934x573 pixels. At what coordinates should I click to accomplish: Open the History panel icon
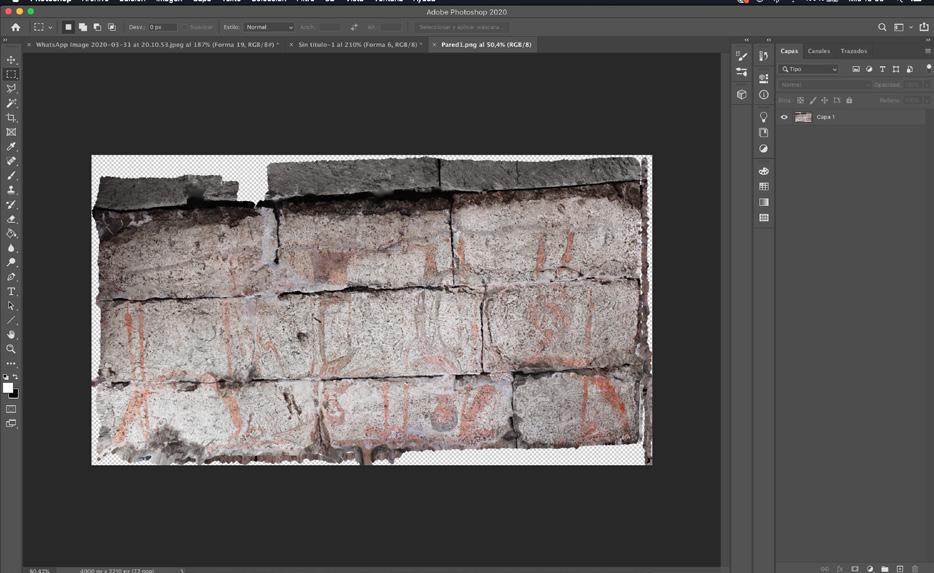point(764,56)
